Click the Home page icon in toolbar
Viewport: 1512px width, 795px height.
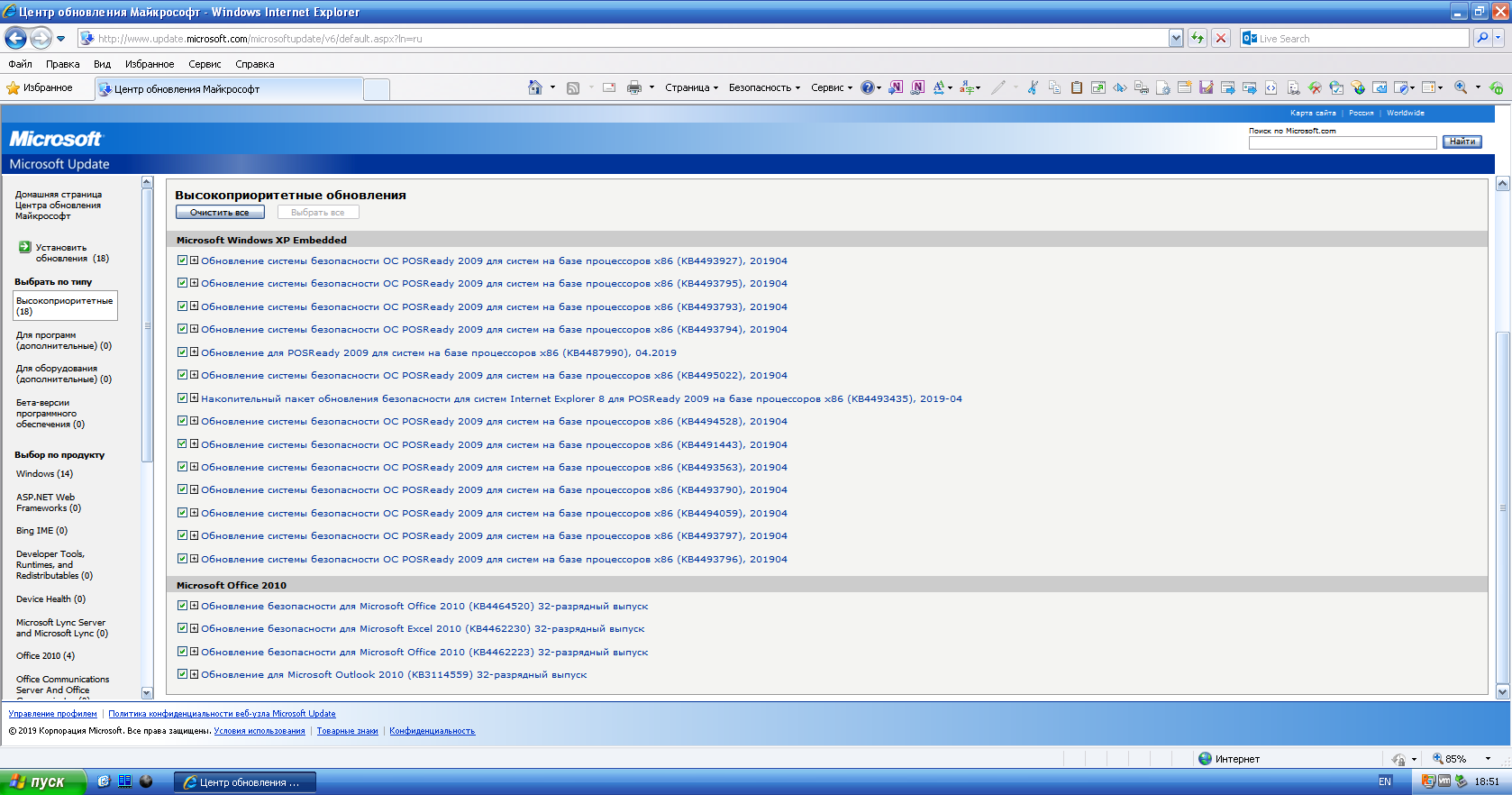coord(535,87)
